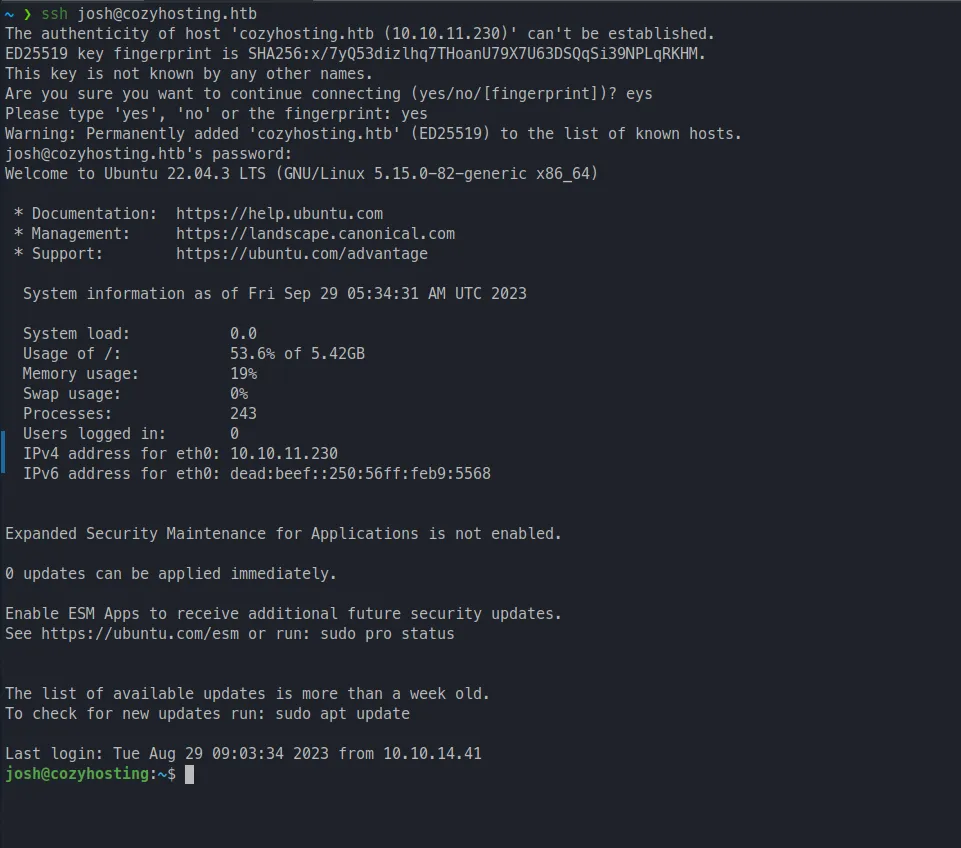The image size is (961, 848).
Task: Click the 'josh@cozyhosting.htb's password:' prompt line
Action: 148,154
